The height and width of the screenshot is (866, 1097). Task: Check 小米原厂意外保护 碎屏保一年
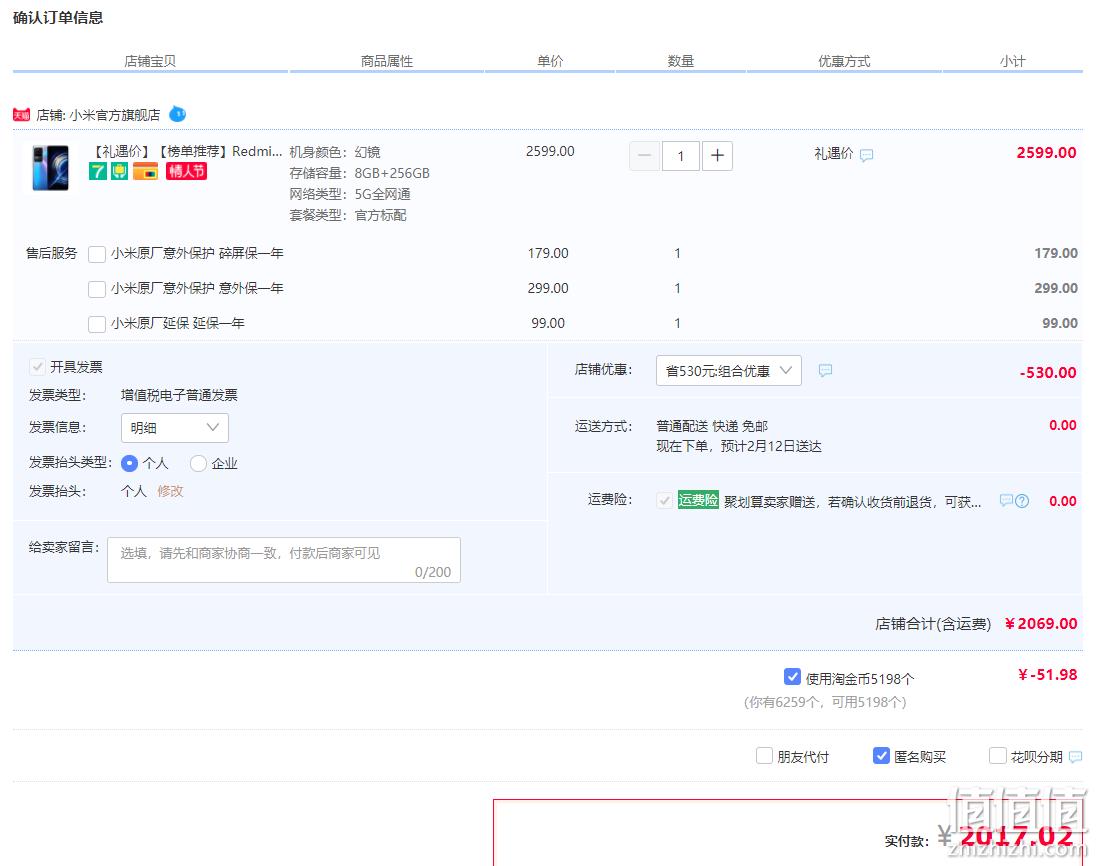click(97, 254)
